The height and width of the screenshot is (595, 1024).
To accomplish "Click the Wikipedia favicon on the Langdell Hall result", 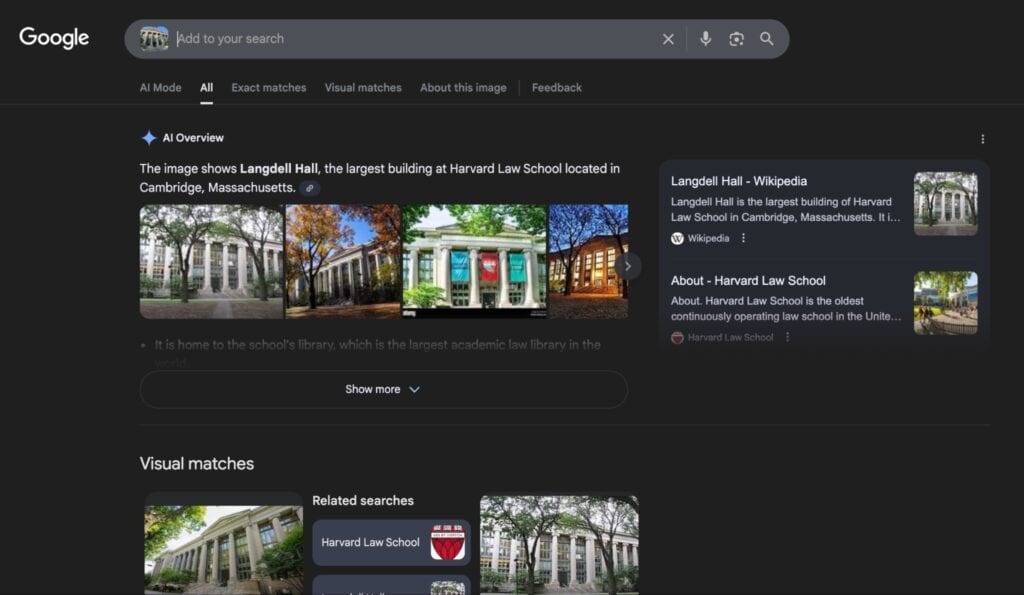I will pyautogui.click(x=676, y=238).
